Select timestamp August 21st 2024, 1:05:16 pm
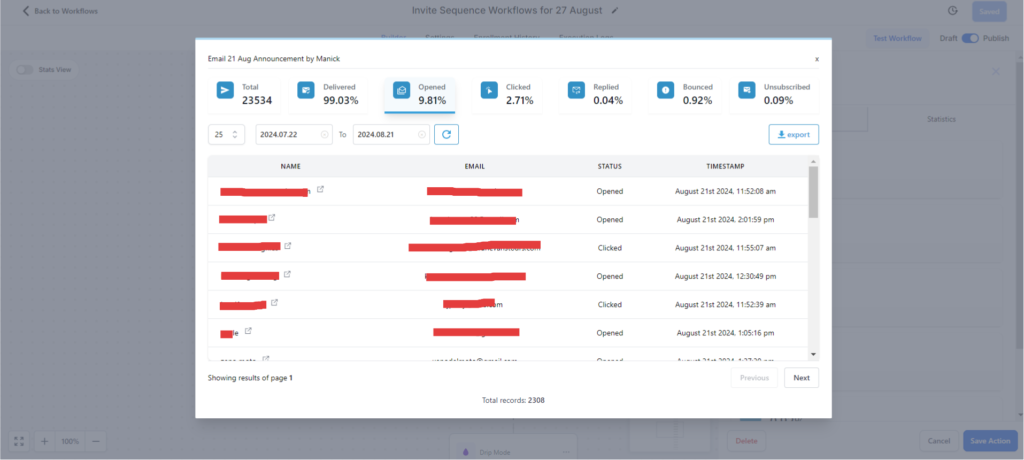Screen dimensions: 1024x460 (725, 333)
